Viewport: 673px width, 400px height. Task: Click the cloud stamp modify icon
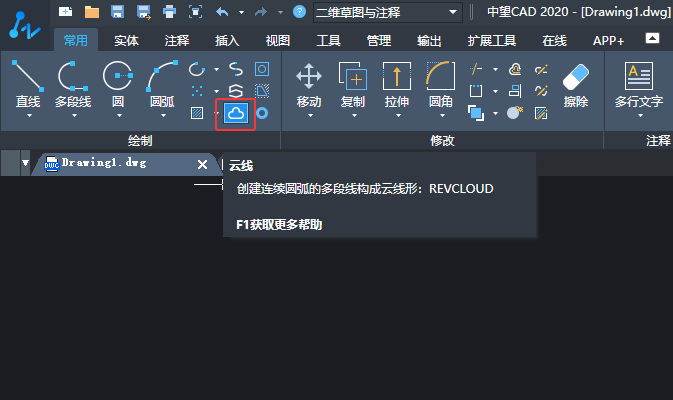pos(515,69)
